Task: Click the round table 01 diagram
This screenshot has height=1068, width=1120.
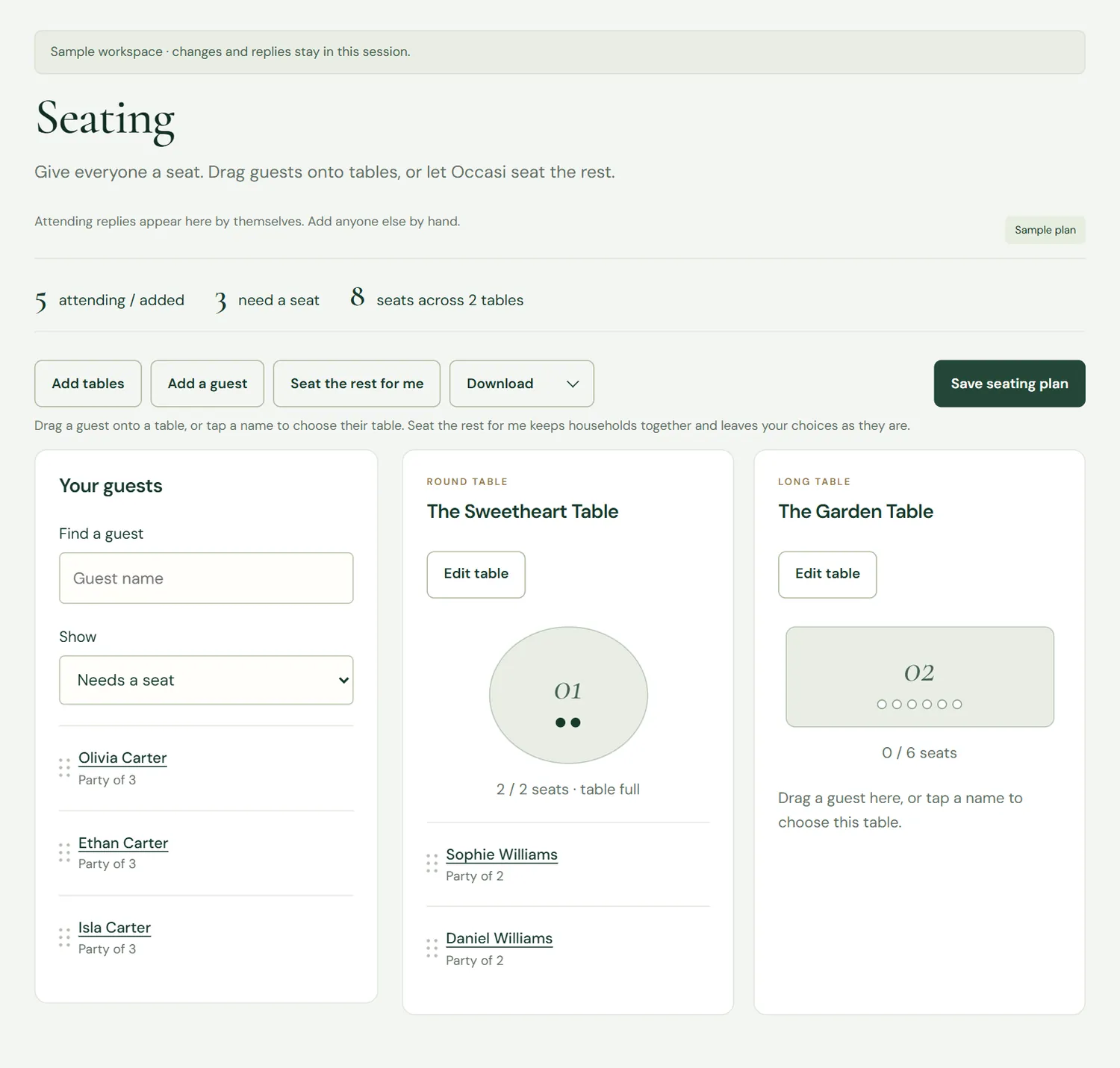Action: [x=568, y=696]
